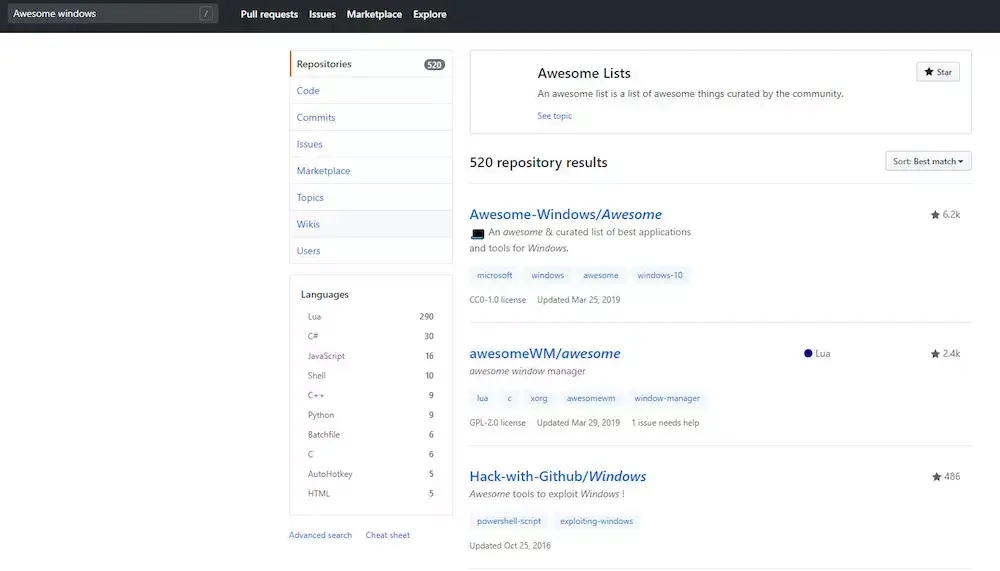This screenshot has width=1000, height=571.
Task: Click See topic under Awesome Lists
Action: (554, 116)
